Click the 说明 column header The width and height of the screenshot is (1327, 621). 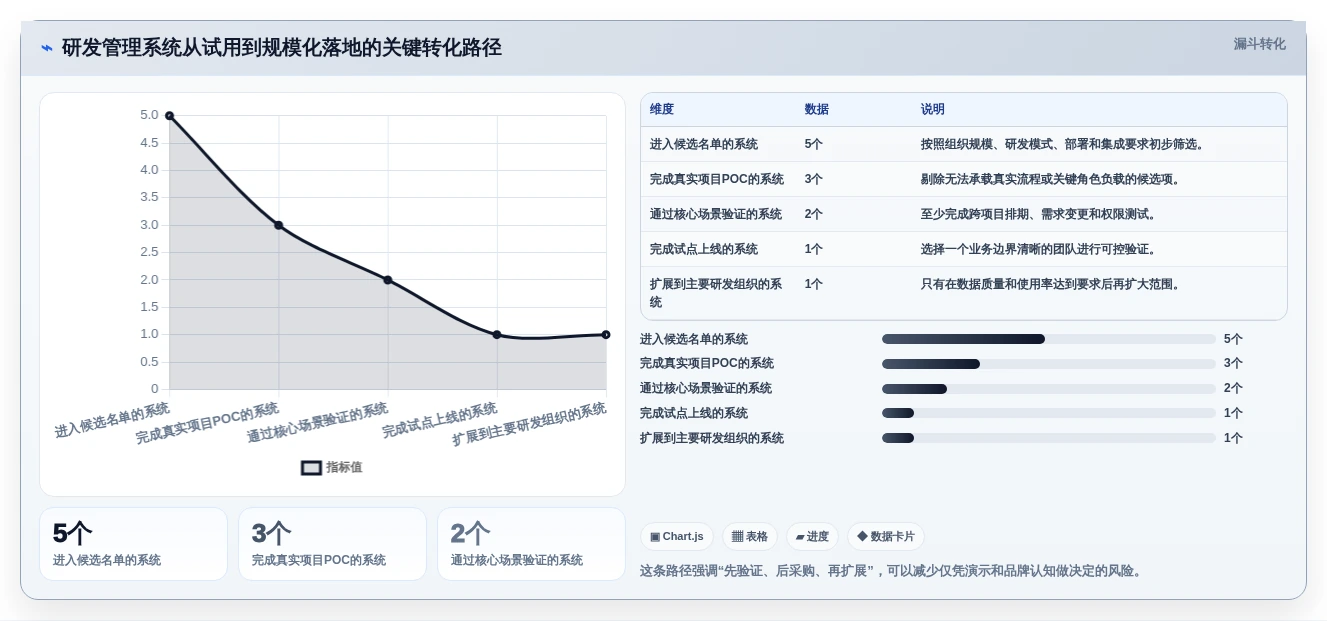pyautogui.click(x=933, y=109)
